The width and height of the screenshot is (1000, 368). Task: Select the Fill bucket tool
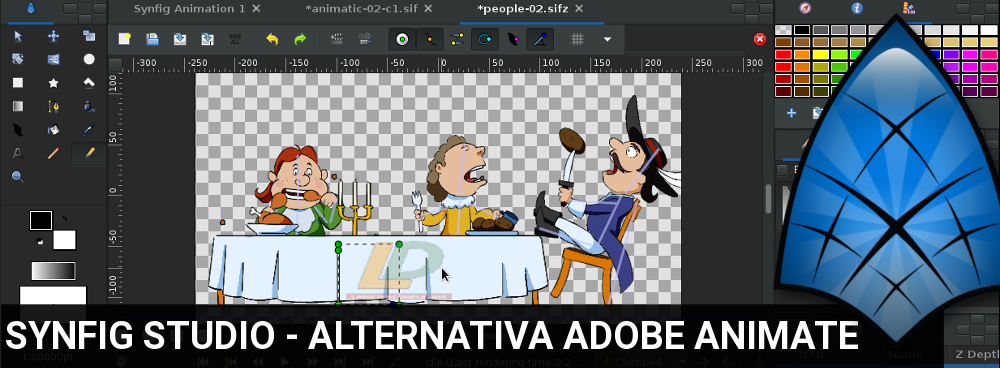pyautogui.click(x=54, y=130)
